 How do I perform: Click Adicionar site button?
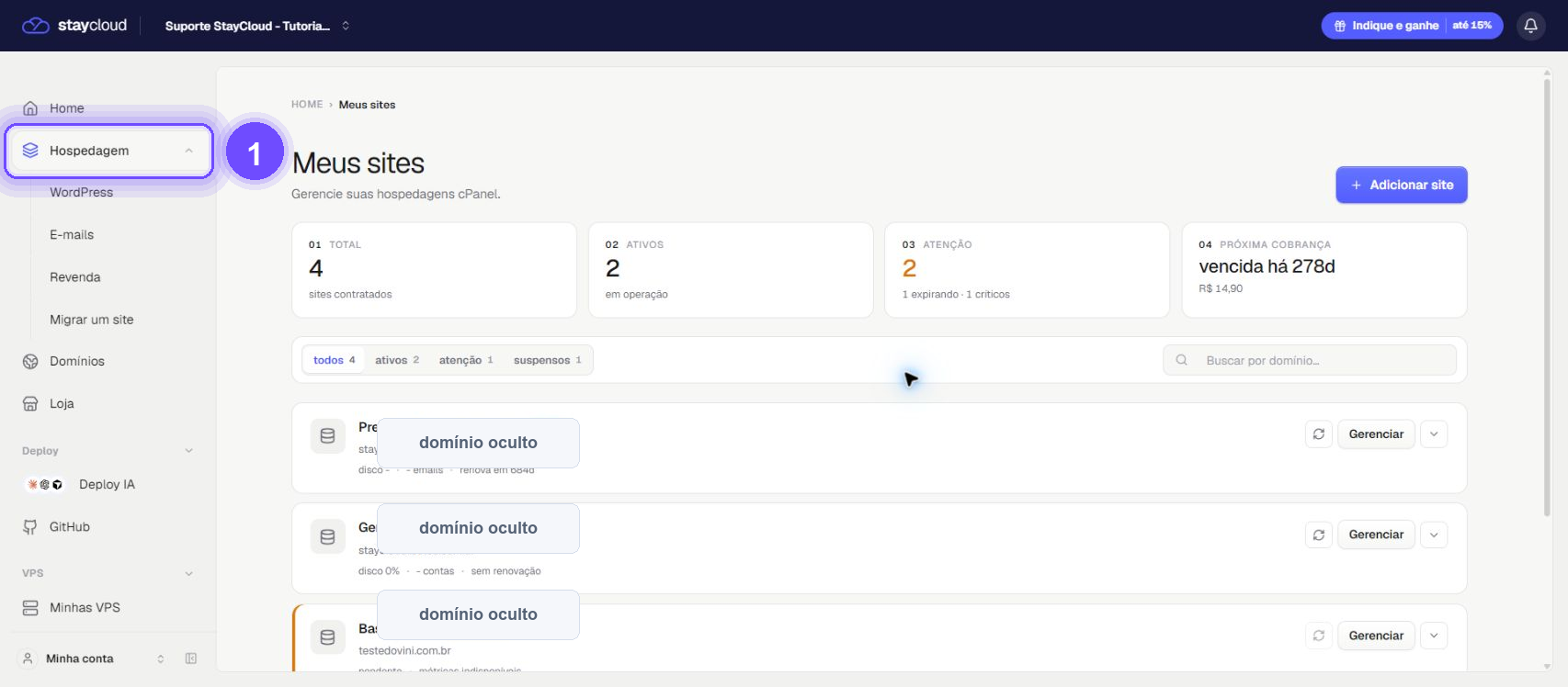coord(1402,185)
